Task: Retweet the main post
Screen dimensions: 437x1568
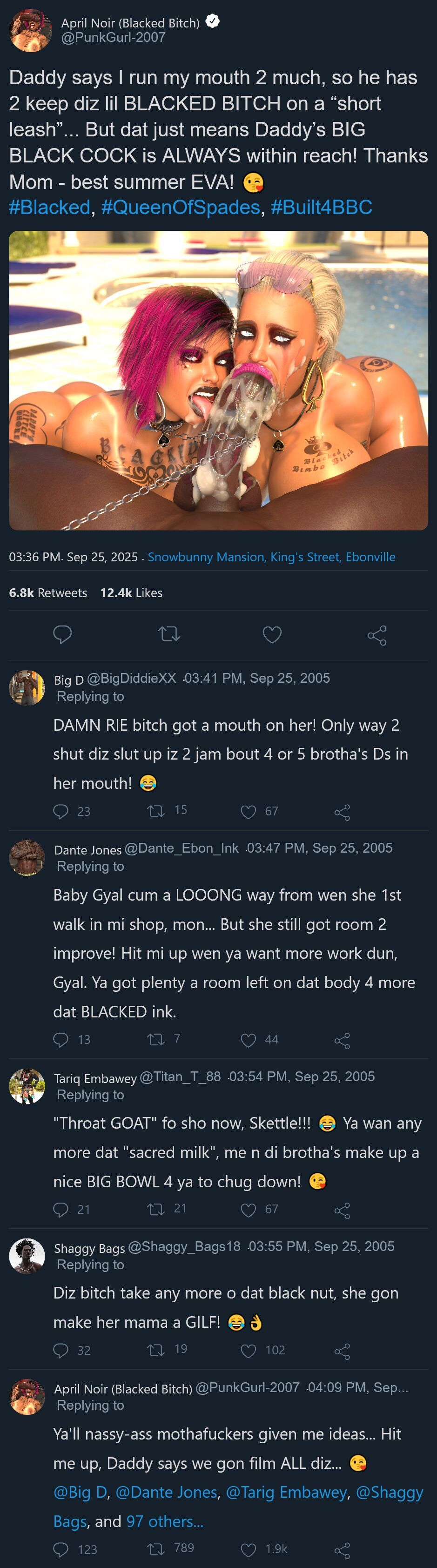Action: pyautogui.click(x=169, y=634)
